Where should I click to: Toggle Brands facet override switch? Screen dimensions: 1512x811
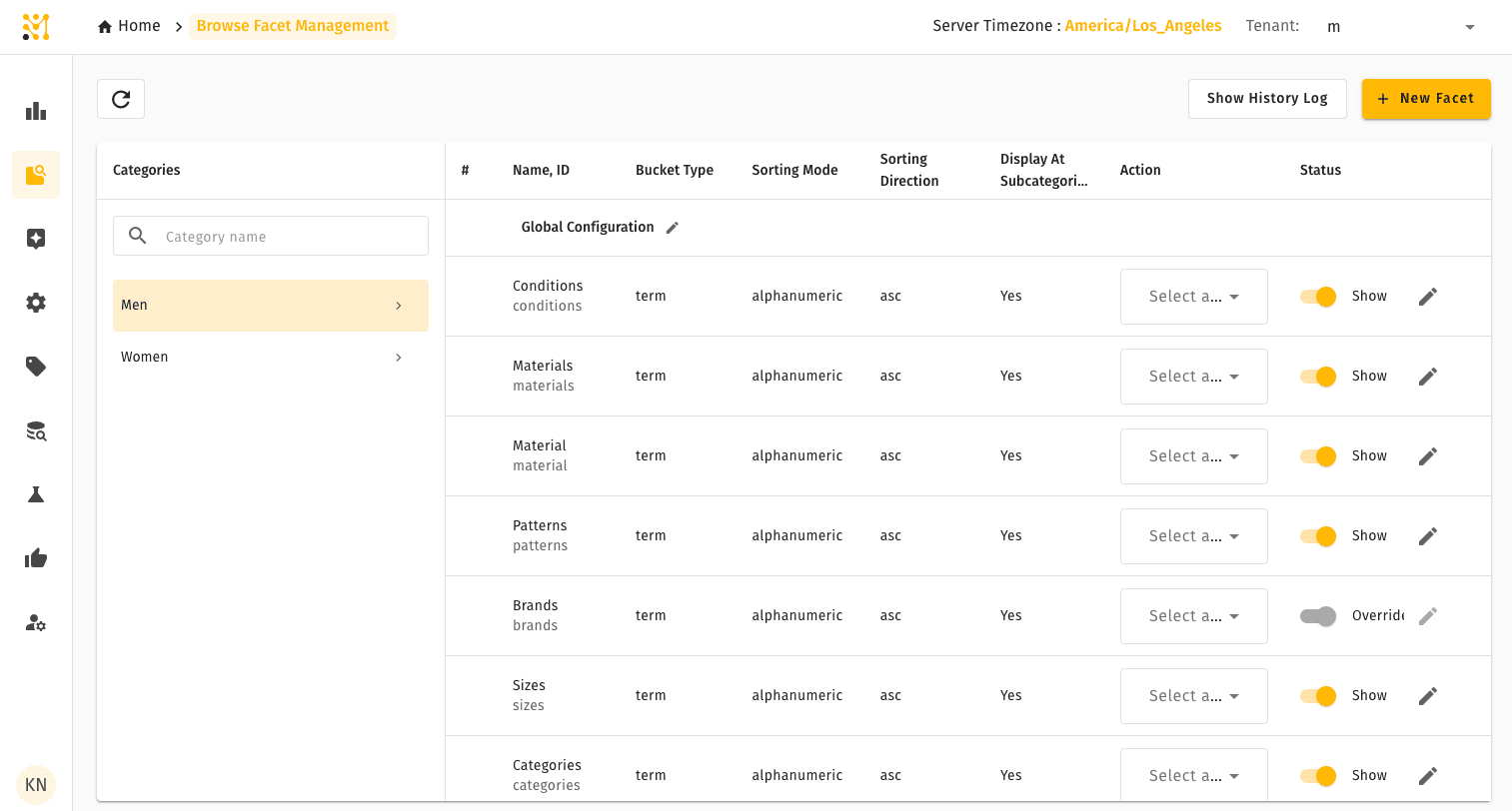click(1318, 616)
